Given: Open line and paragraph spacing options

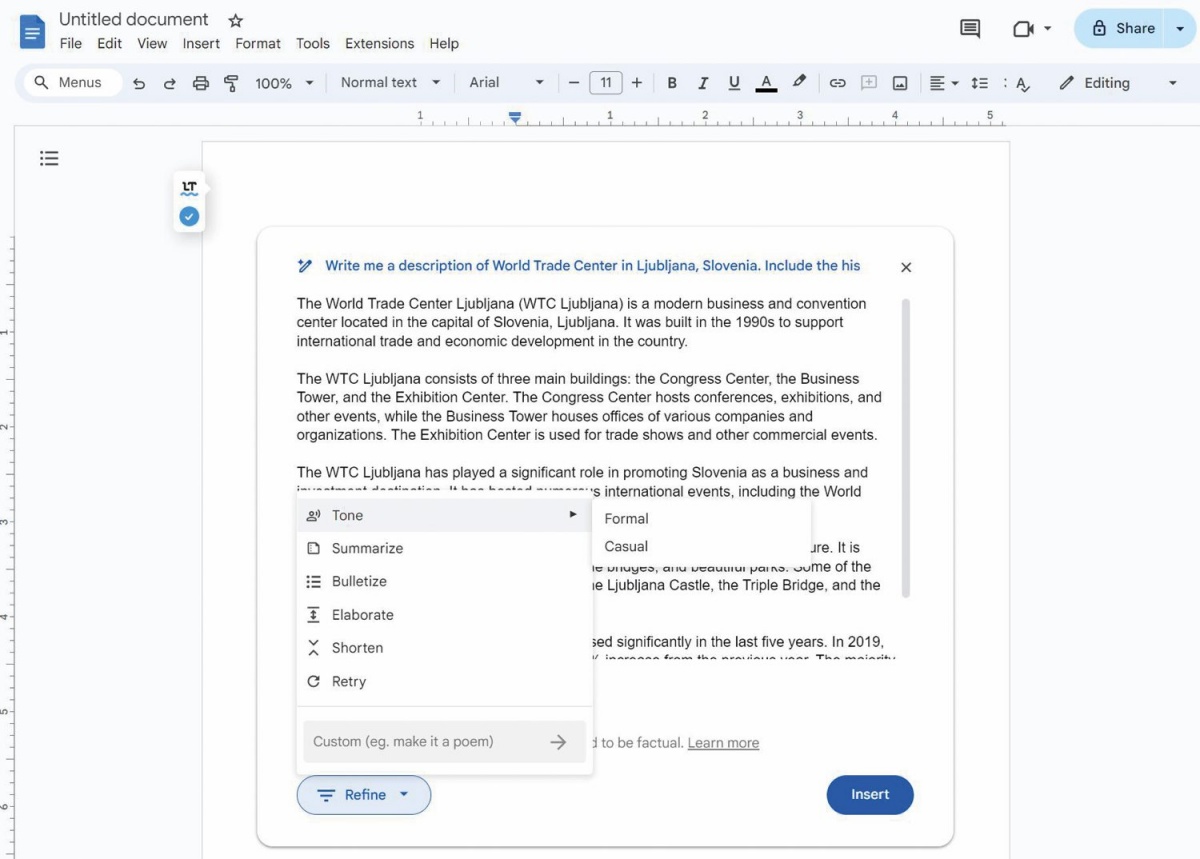Looking at the screenshot, I should [x=980, y=83].
